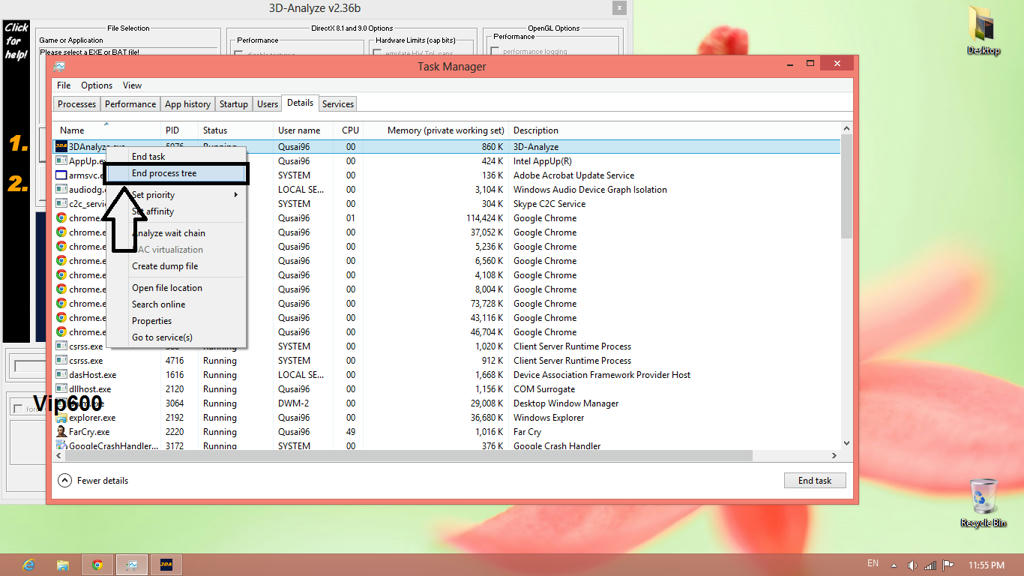1024x576 pixels.
Task: Click the End task button at bottom right
Action: pyautogui.click(x=815, y=481)
